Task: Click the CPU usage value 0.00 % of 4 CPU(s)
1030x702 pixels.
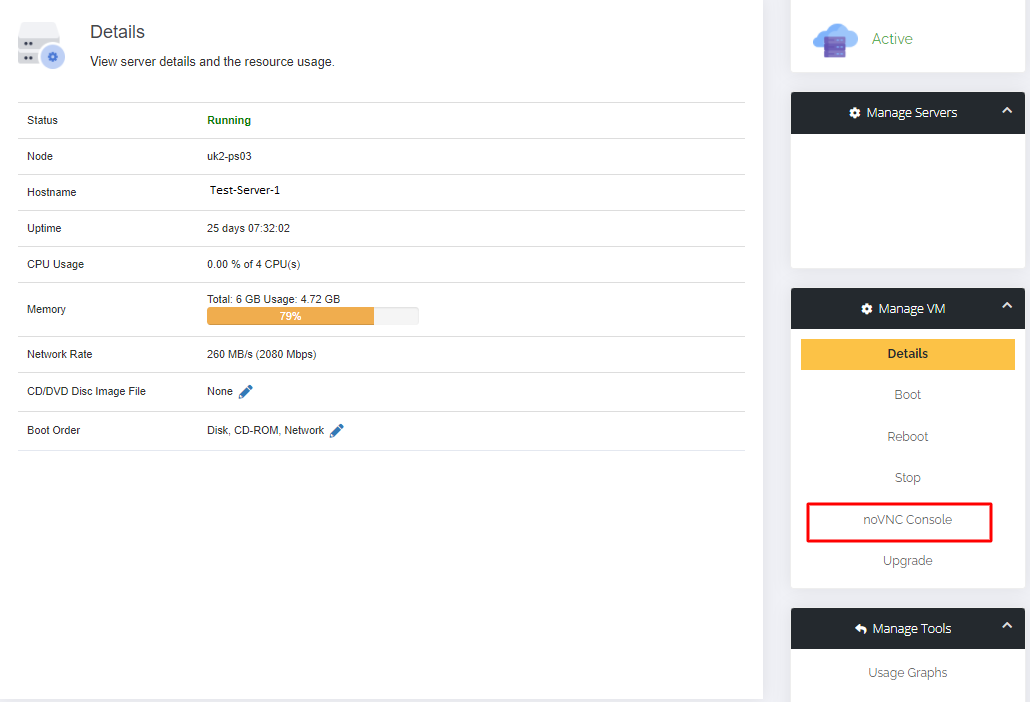Action: [x=254, y=265]
